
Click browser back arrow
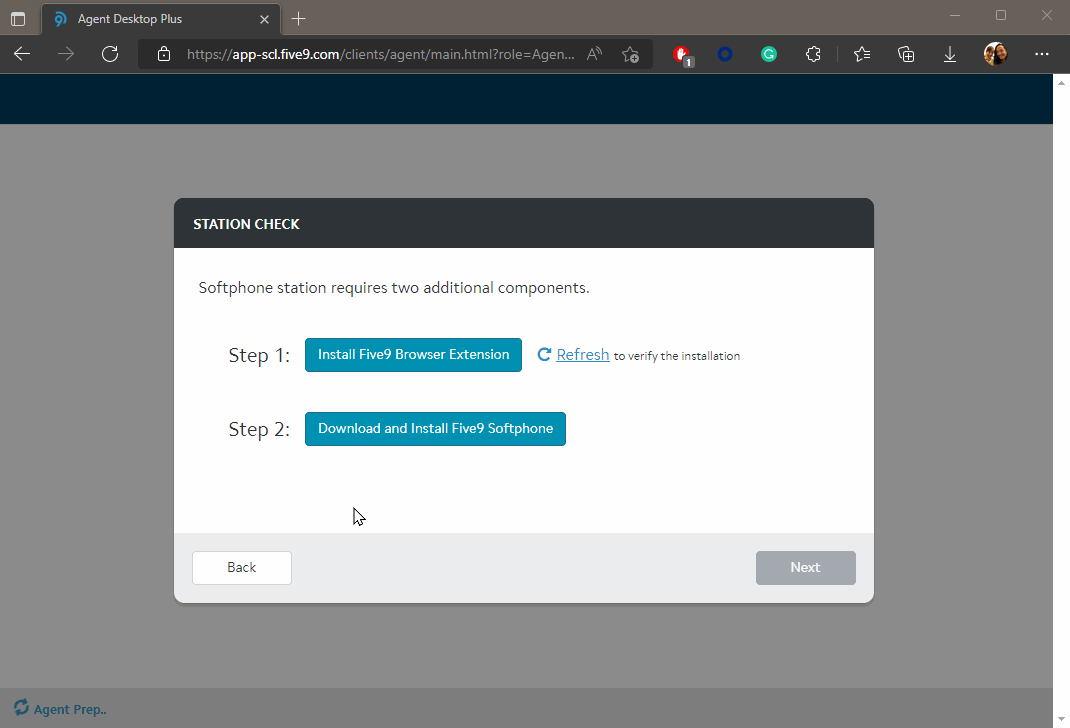tap(22, 54)
